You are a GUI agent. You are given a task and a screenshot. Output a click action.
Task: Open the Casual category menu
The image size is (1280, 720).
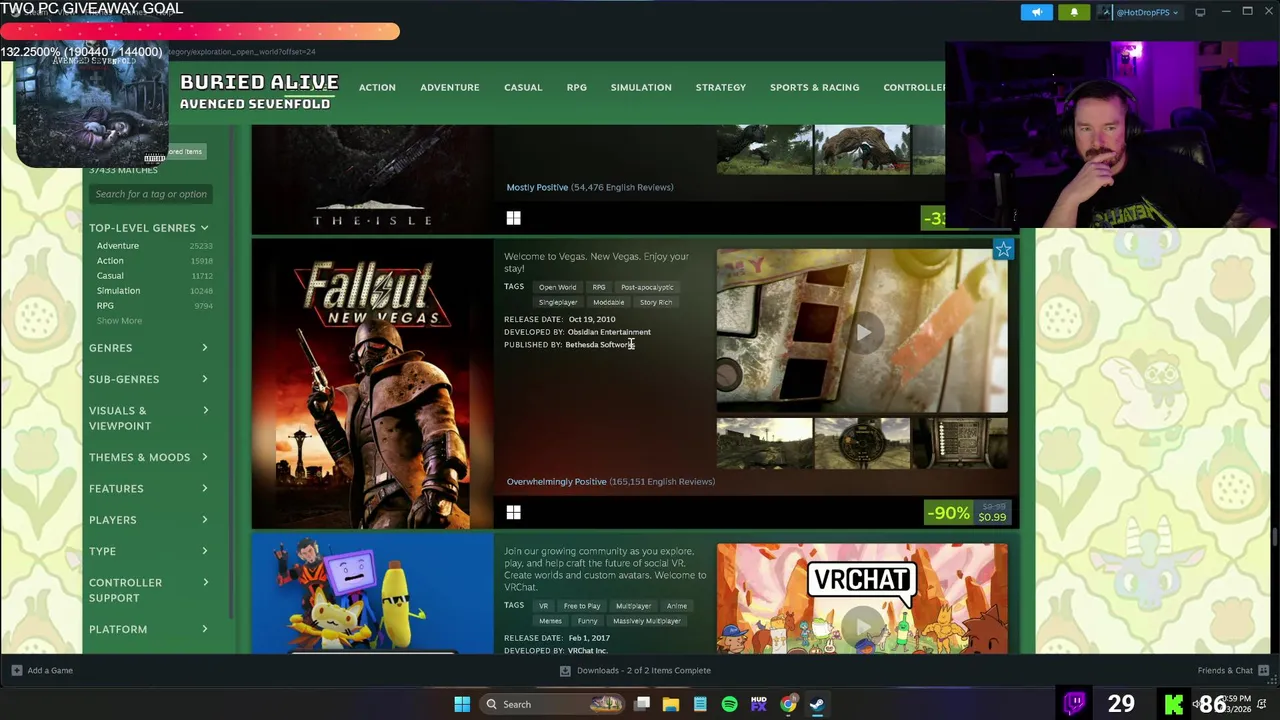(523, 87)
